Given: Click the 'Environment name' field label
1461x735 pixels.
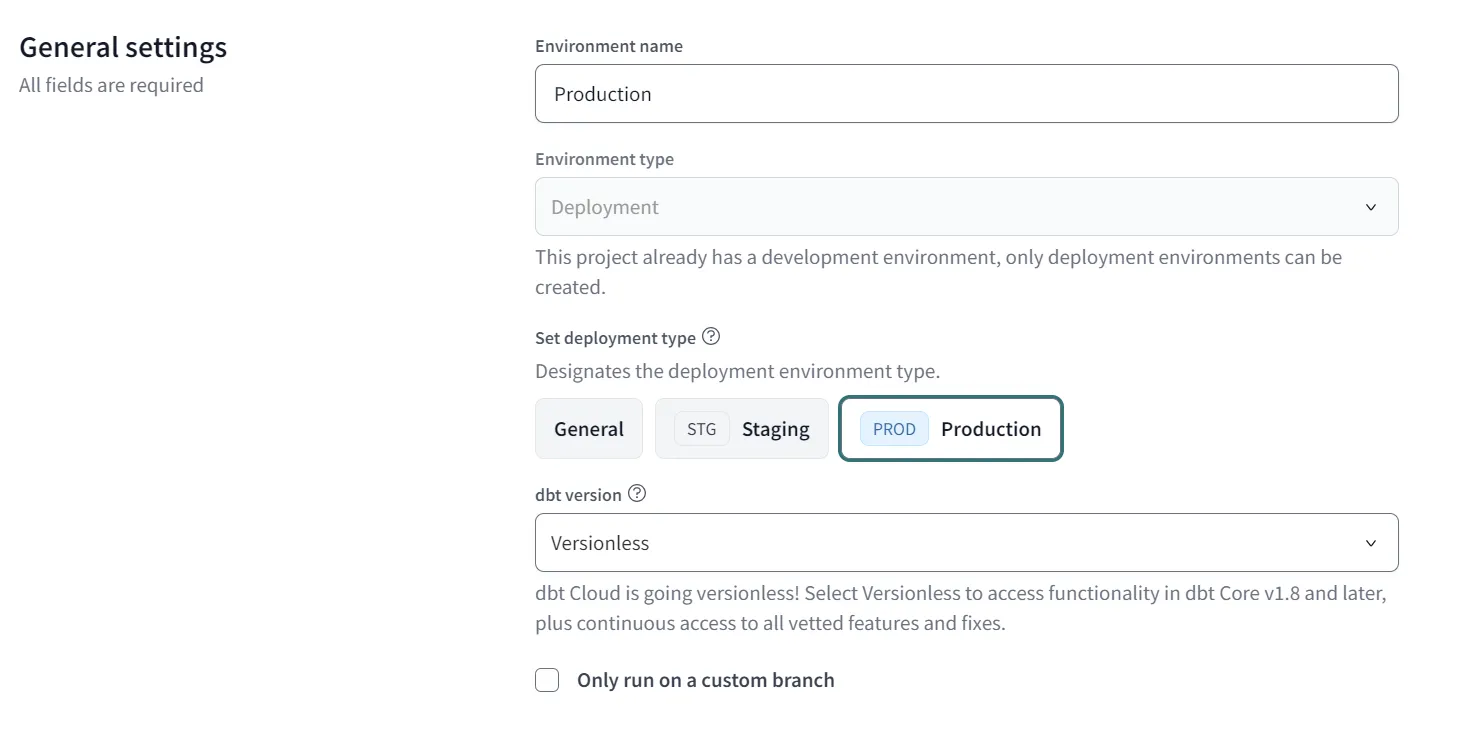Looking at the screenshot, I should pos(609,46).
